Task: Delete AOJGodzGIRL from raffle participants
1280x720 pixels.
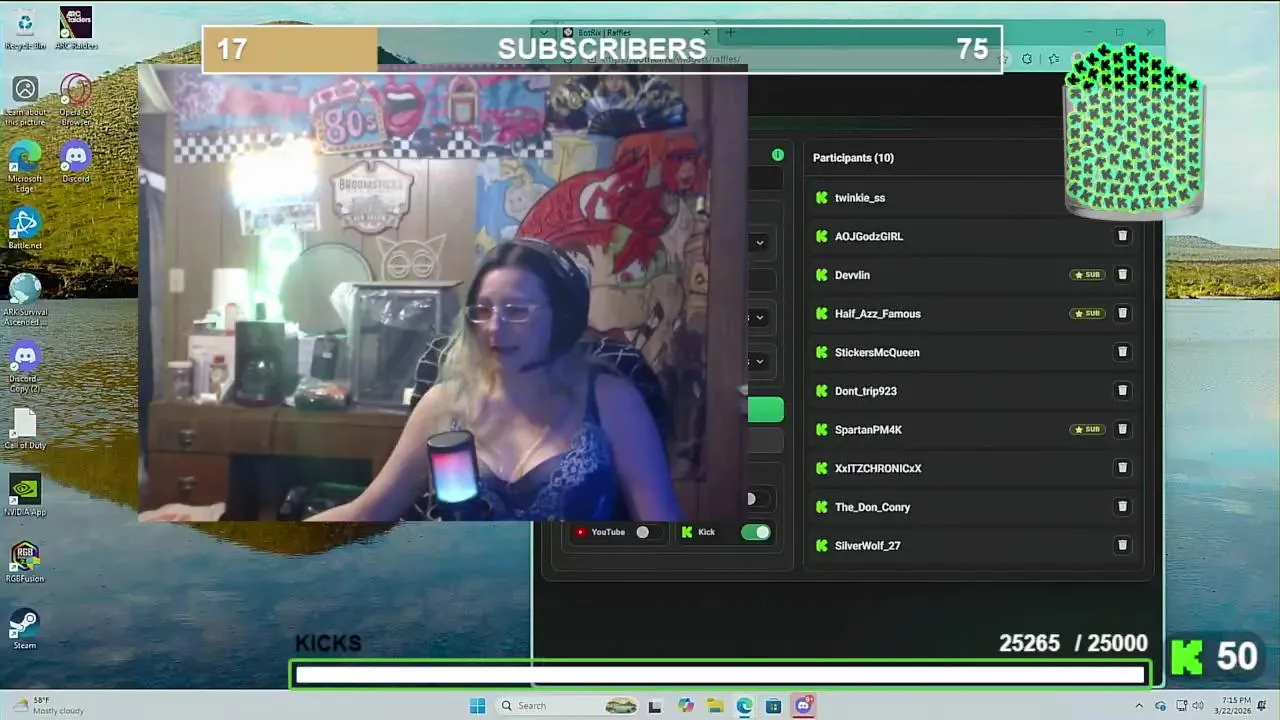Action: (1122, 236)
